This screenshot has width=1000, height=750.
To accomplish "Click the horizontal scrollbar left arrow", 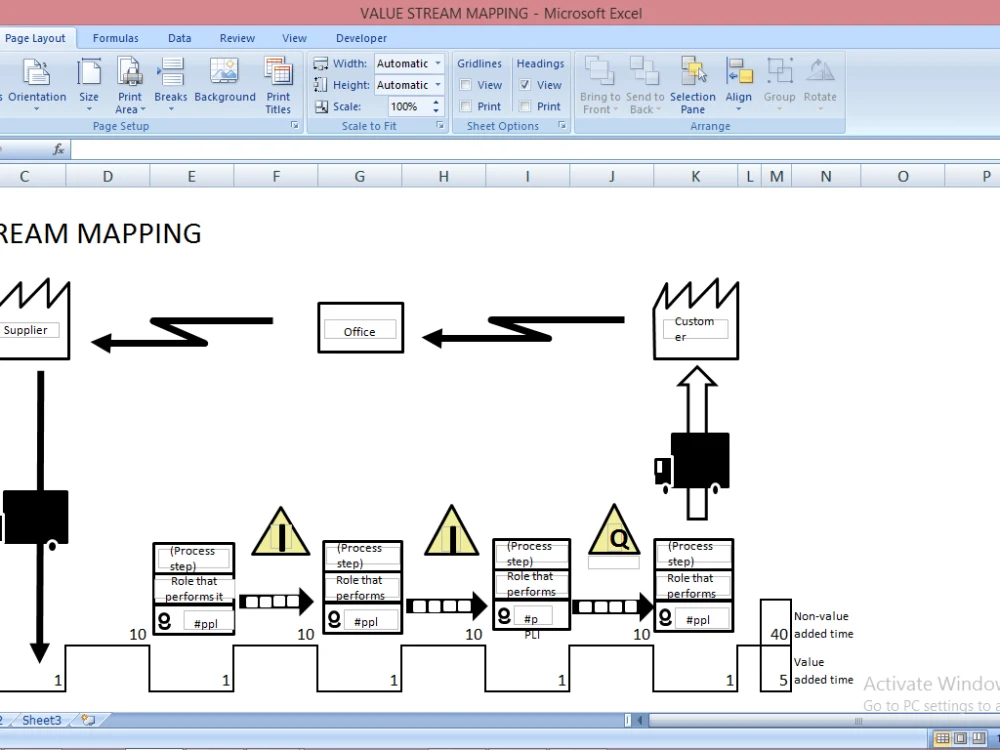I will tap(640, 720).
